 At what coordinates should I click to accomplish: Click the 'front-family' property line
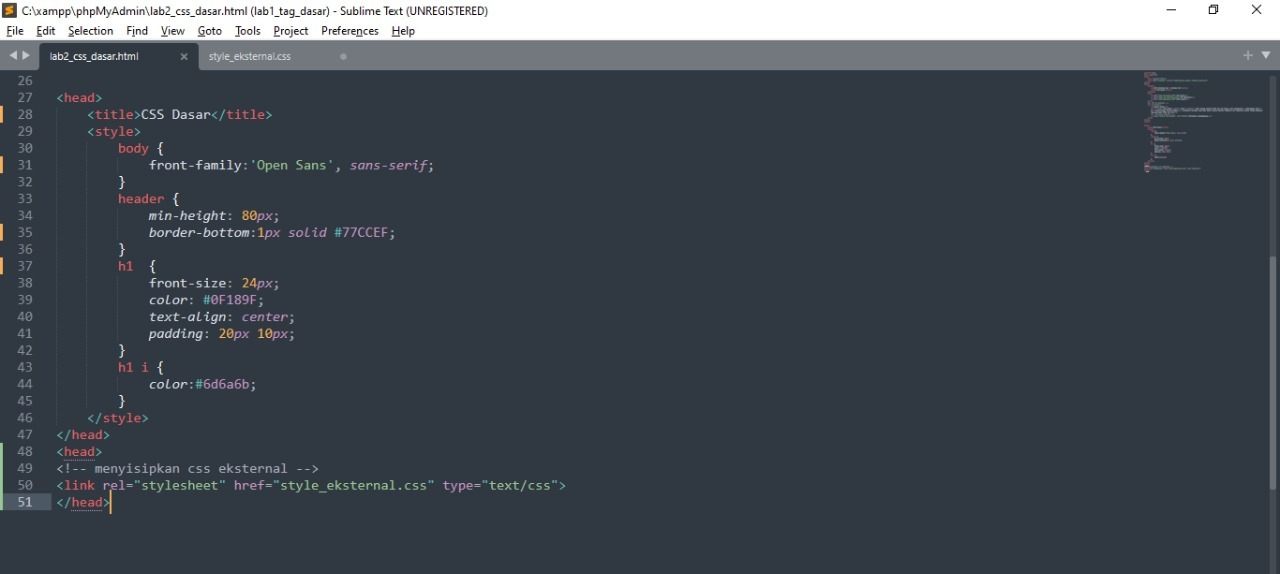click(292, 165)
